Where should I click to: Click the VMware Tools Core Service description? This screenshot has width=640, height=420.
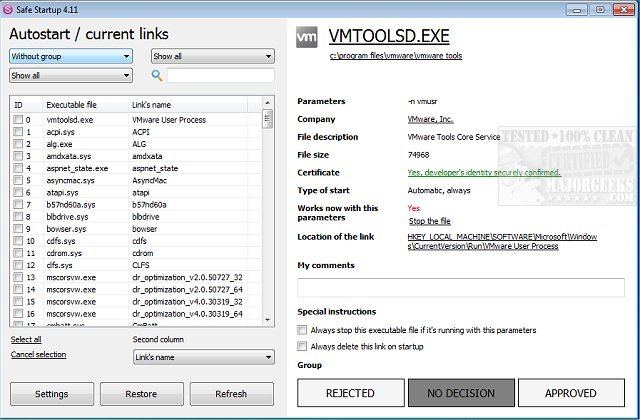[x=454, y=137]
